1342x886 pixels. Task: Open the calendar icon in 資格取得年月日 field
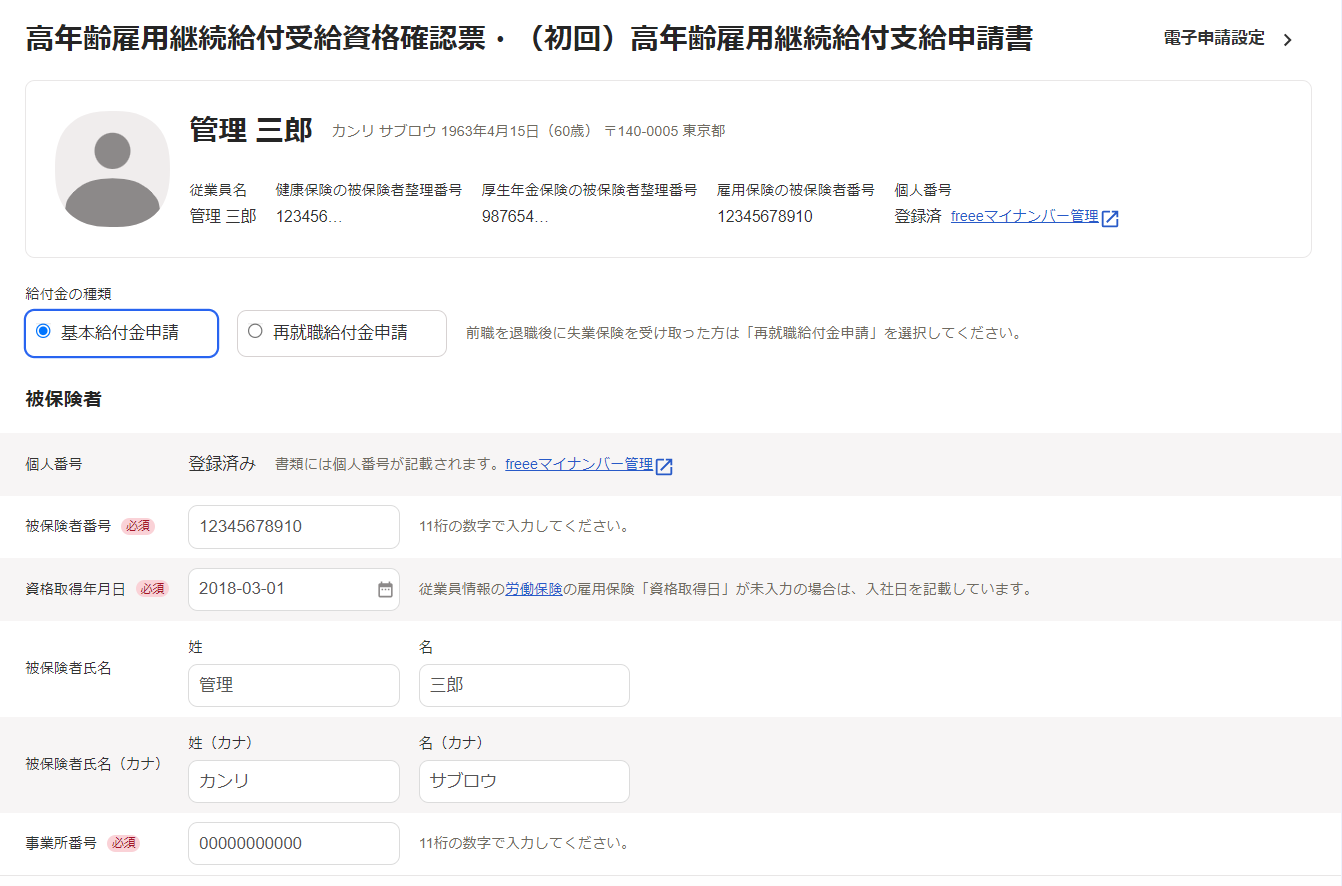[385, 589]
